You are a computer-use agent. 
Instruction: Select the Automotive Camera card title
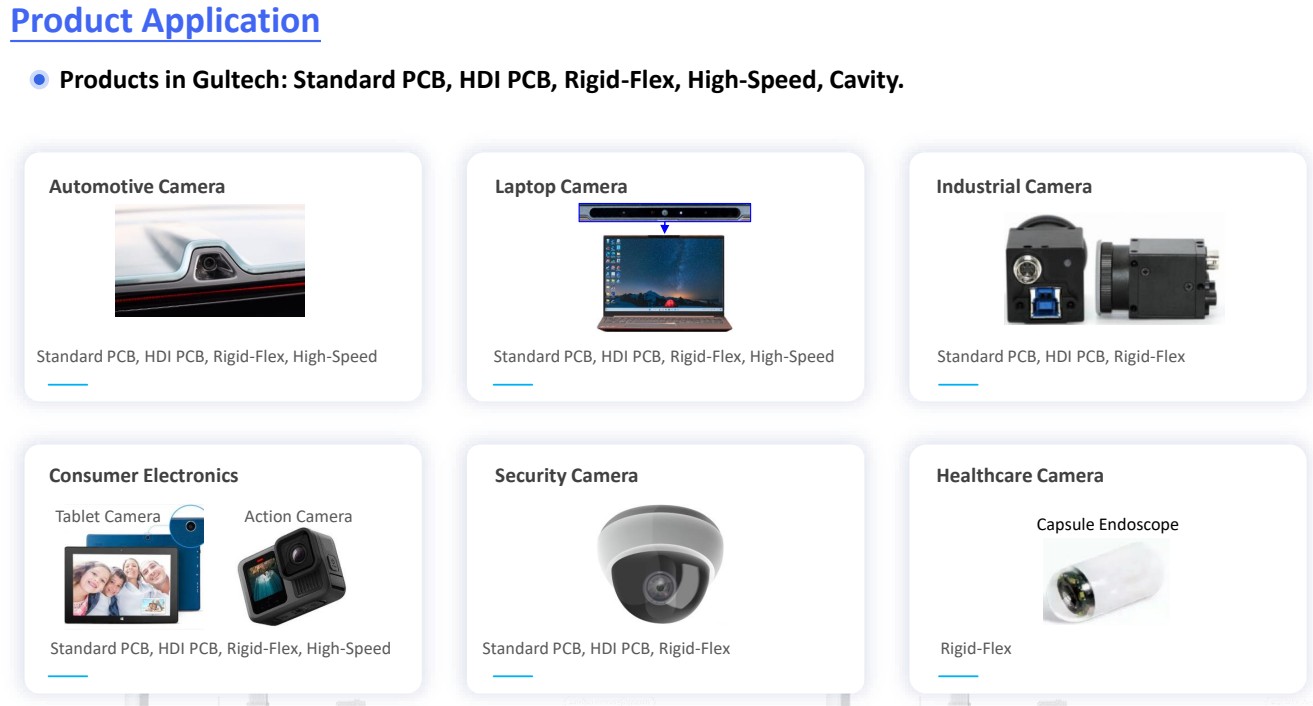pyautogui.click(x=137, y=187)
